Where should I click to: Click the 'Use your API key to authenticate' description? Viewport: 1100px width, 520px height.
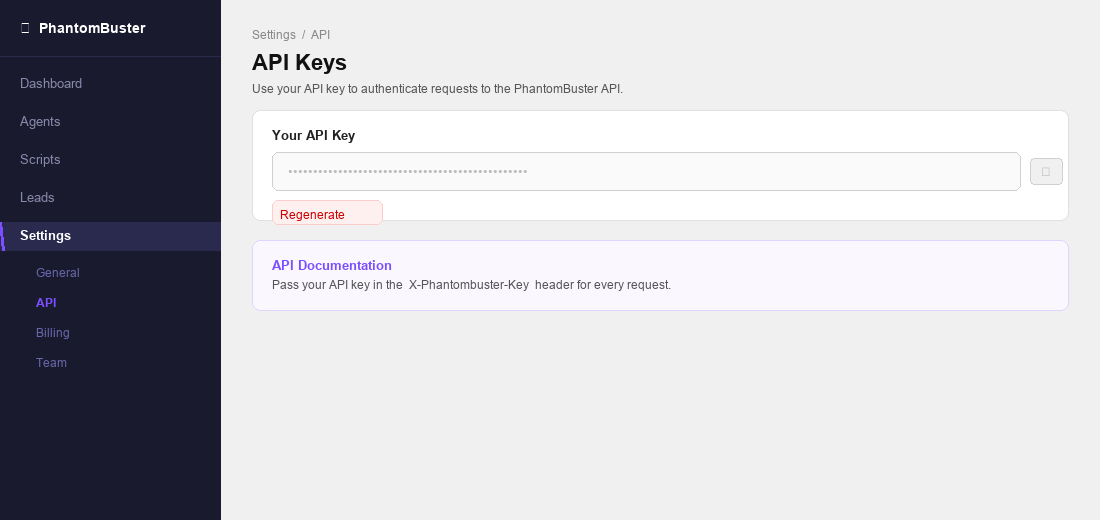click(437, 89)
